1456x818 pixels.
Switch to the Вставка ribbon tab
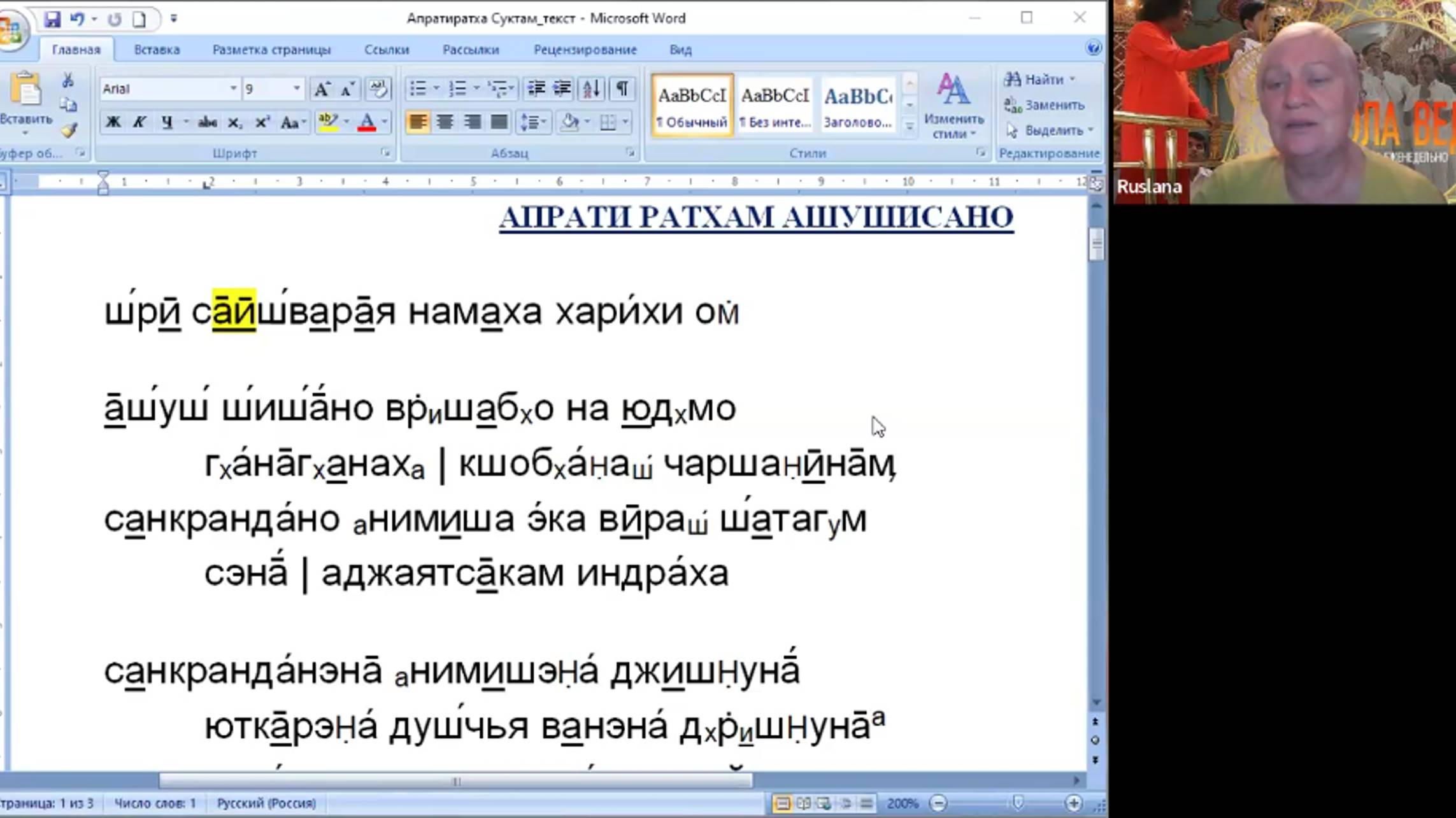pyautogui.click(x=157, y=50)
